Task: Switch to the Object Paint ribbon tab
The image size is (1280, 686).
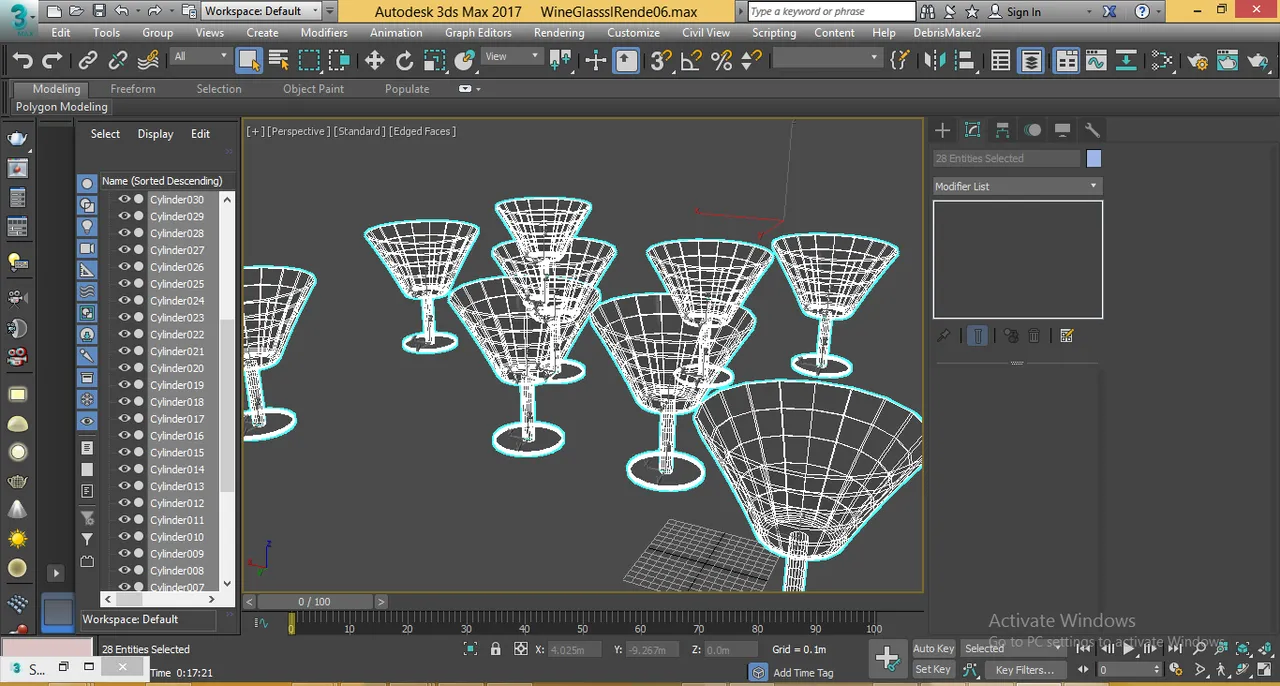Action: point(313,89)
